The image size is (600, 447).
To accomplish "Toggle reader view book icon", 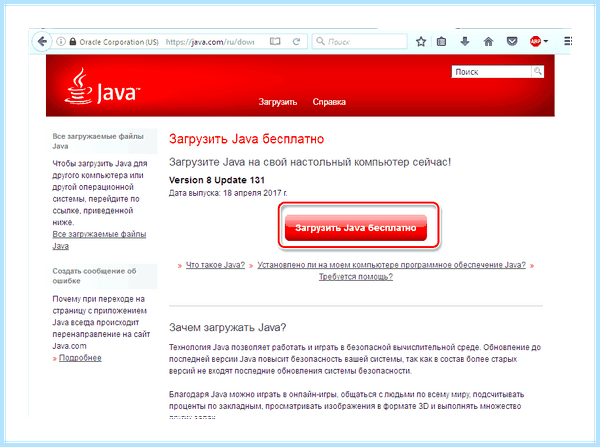I will [275, 41].
